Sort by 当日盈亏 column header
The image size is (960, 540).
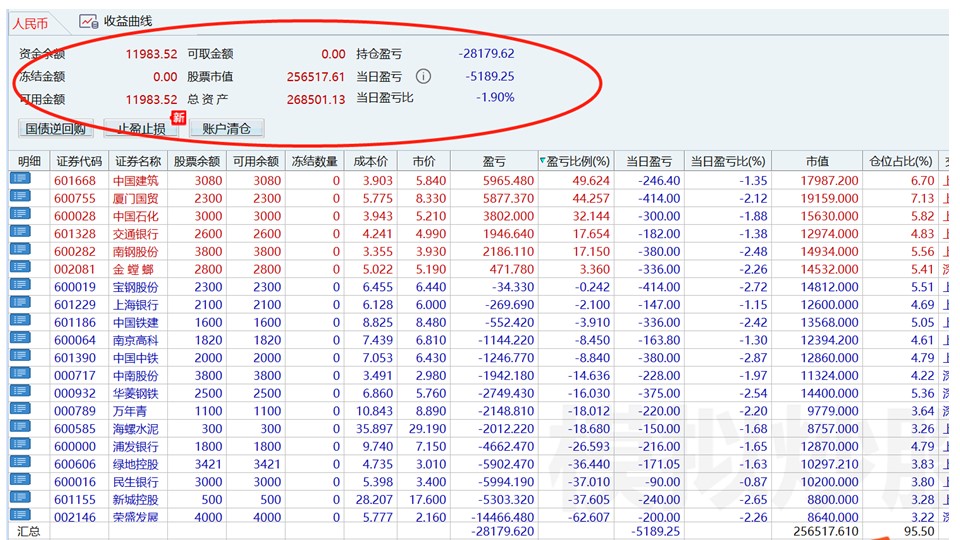click(x=648, y=162)
